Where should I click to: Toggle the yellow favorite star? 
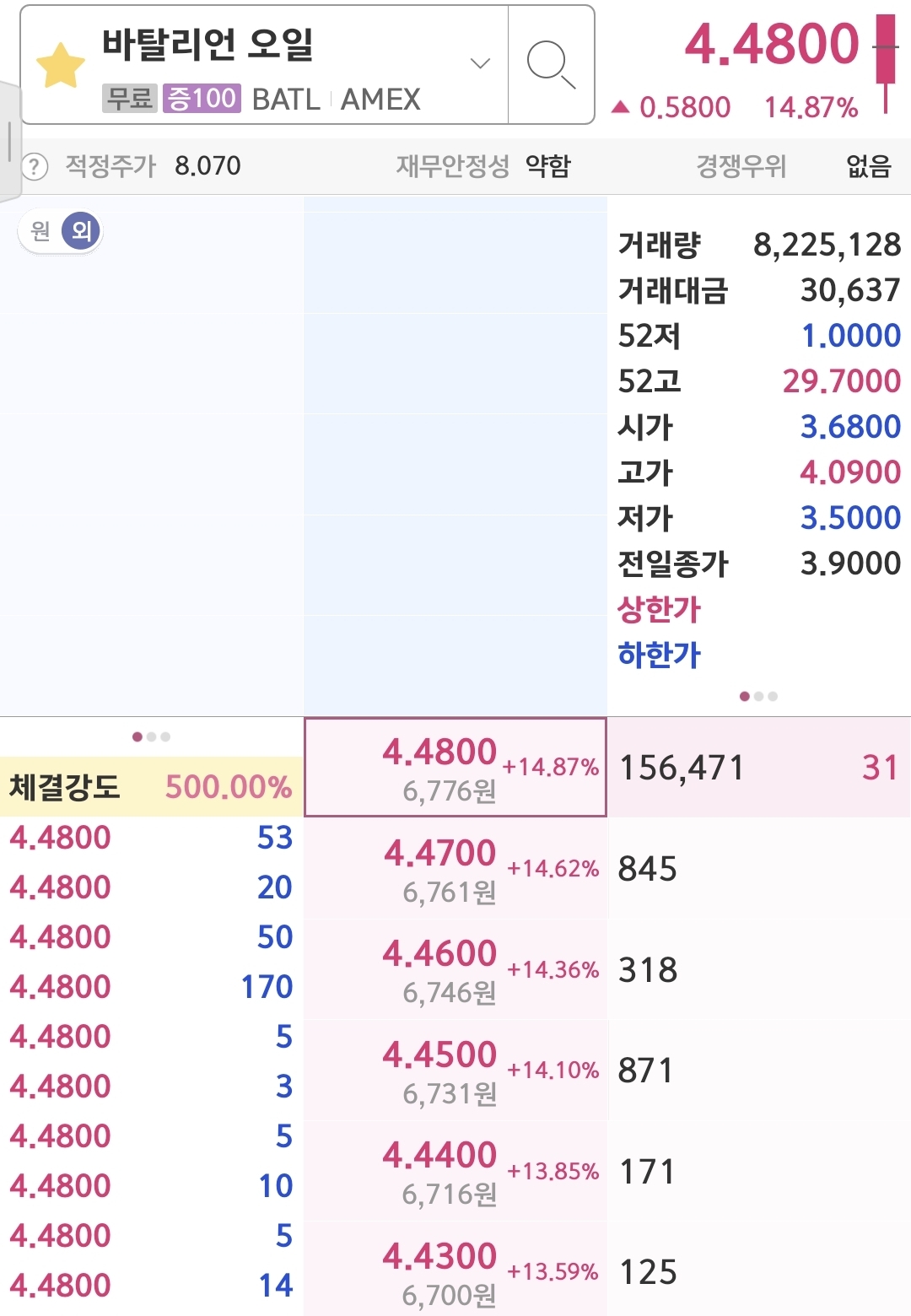point(61,65)
